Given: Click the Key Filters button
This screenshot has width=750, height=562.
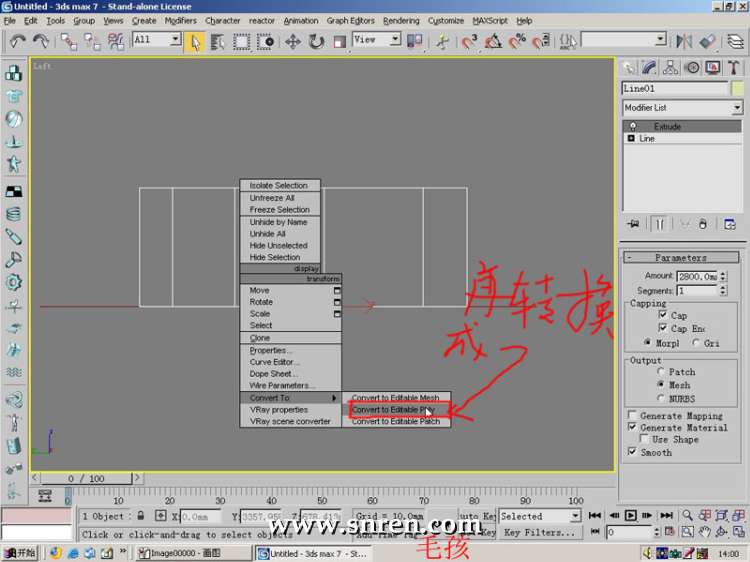Looking at the screenshot, I should pos(539,532).
